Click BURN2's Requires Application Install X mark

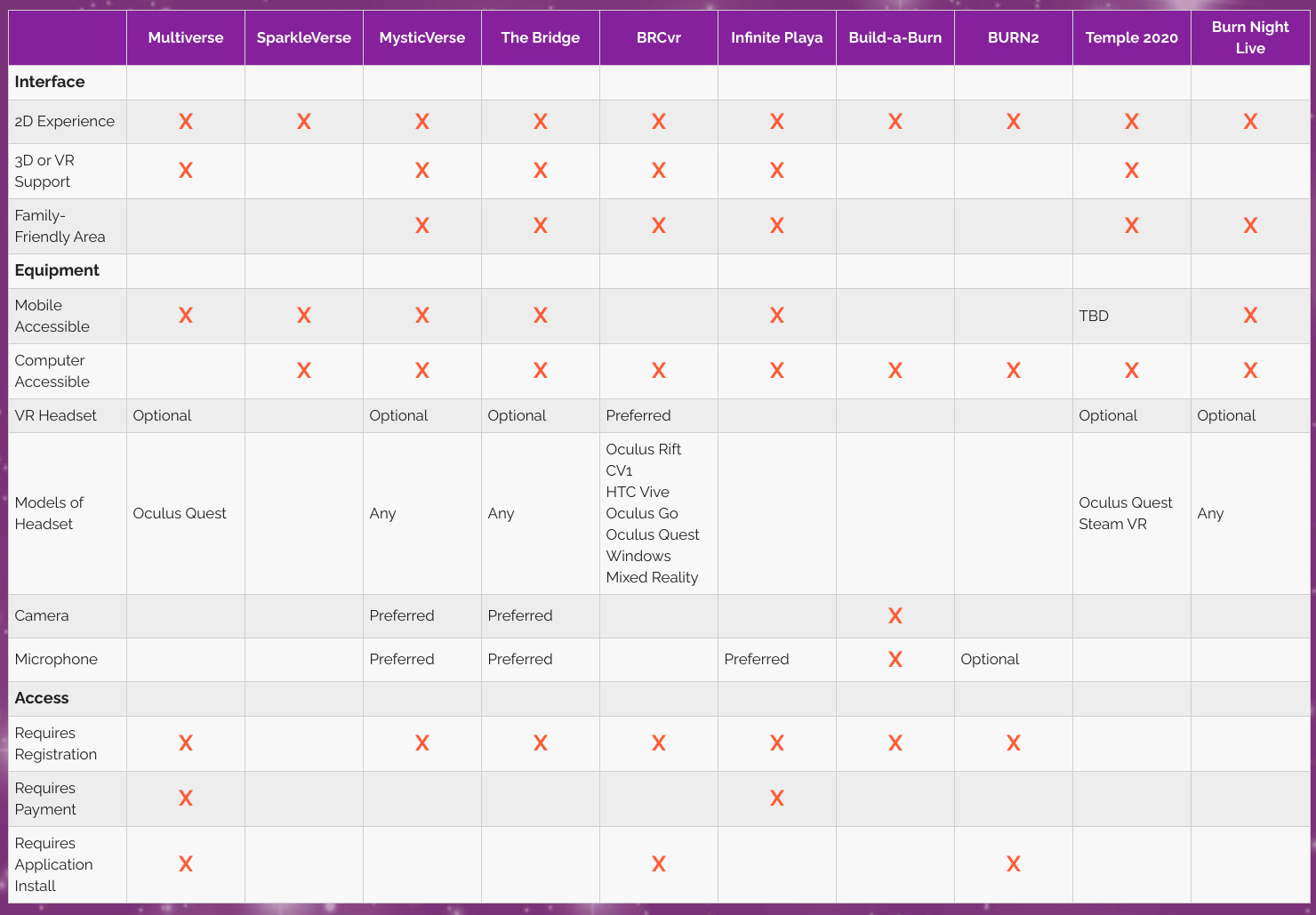pos(1014,864)
